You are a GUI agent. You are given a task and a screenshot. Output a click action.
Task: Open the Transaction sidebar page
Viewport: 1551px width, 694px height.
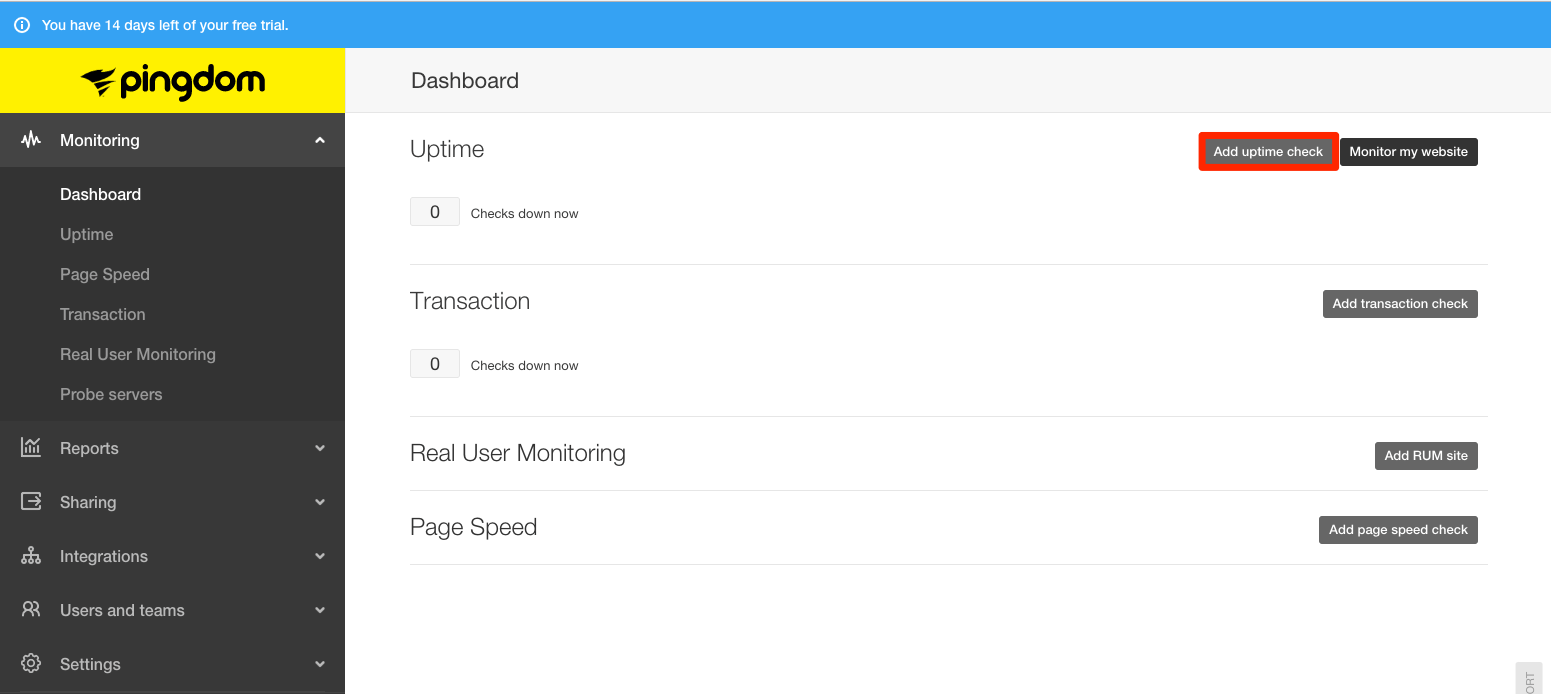[102, 314]
